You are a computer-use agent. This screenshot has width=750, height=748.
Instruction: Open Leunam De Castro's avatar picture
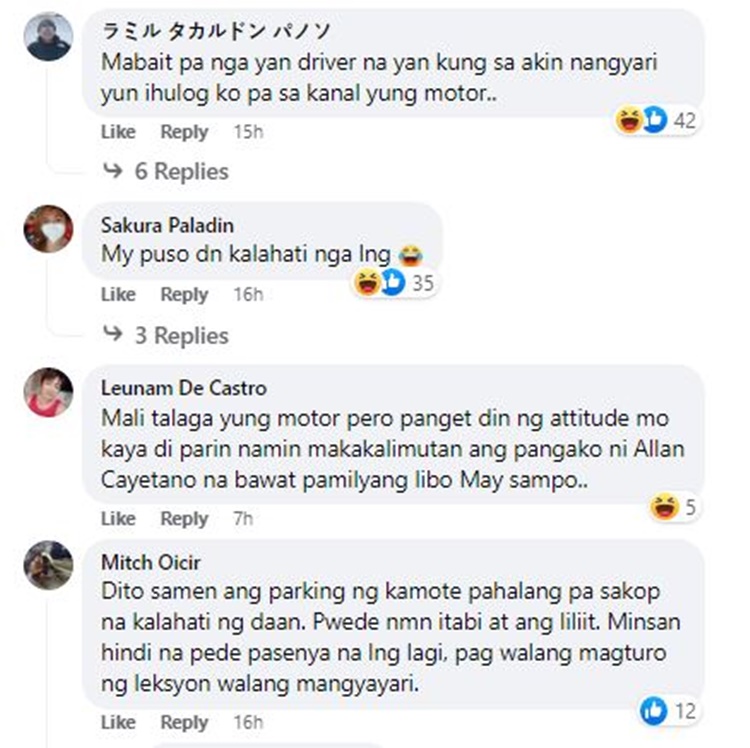(x=48, y=392)
